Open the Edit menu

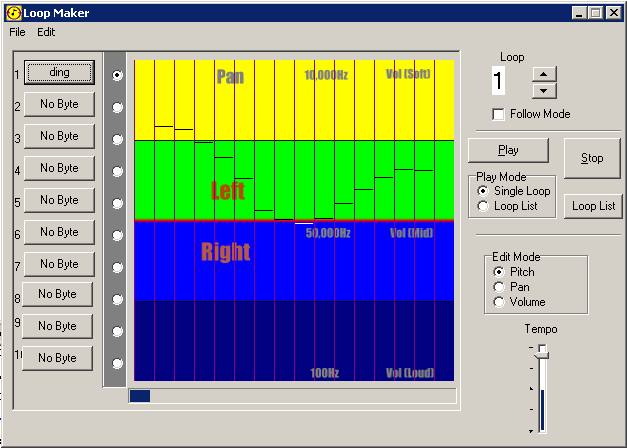tap(46, 32)
